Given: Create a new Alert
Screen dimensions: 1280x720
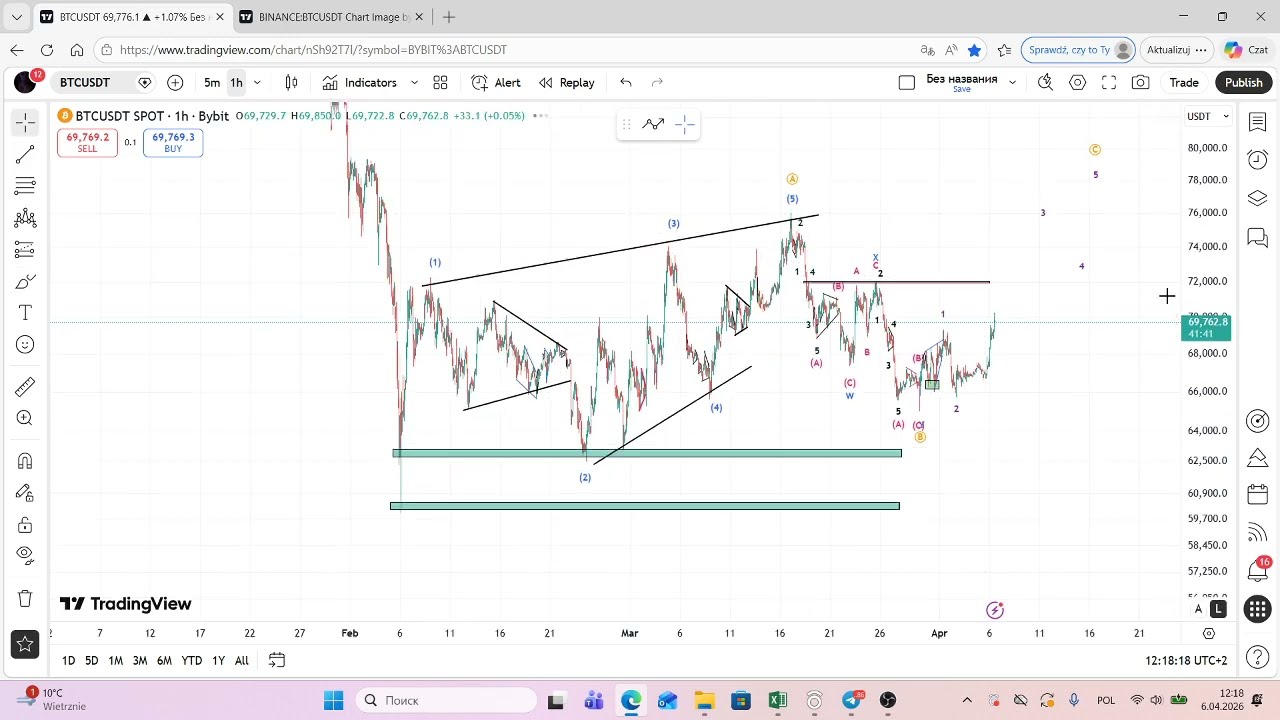Looking at the screenshot, I should click(x=496, y=83).
